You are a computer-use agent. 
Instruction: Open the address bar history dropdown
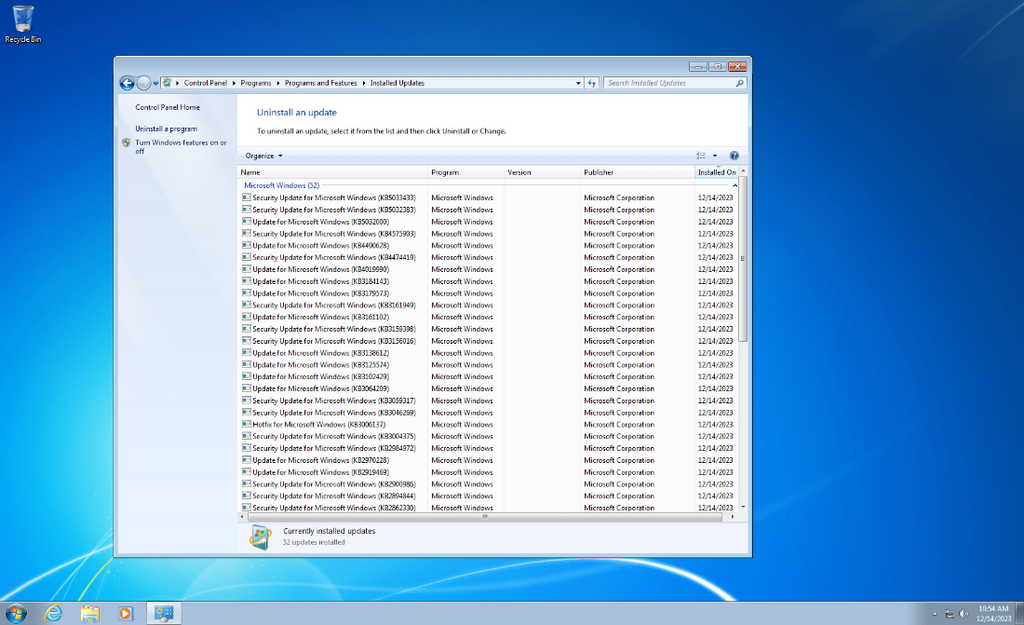(578, 83)
